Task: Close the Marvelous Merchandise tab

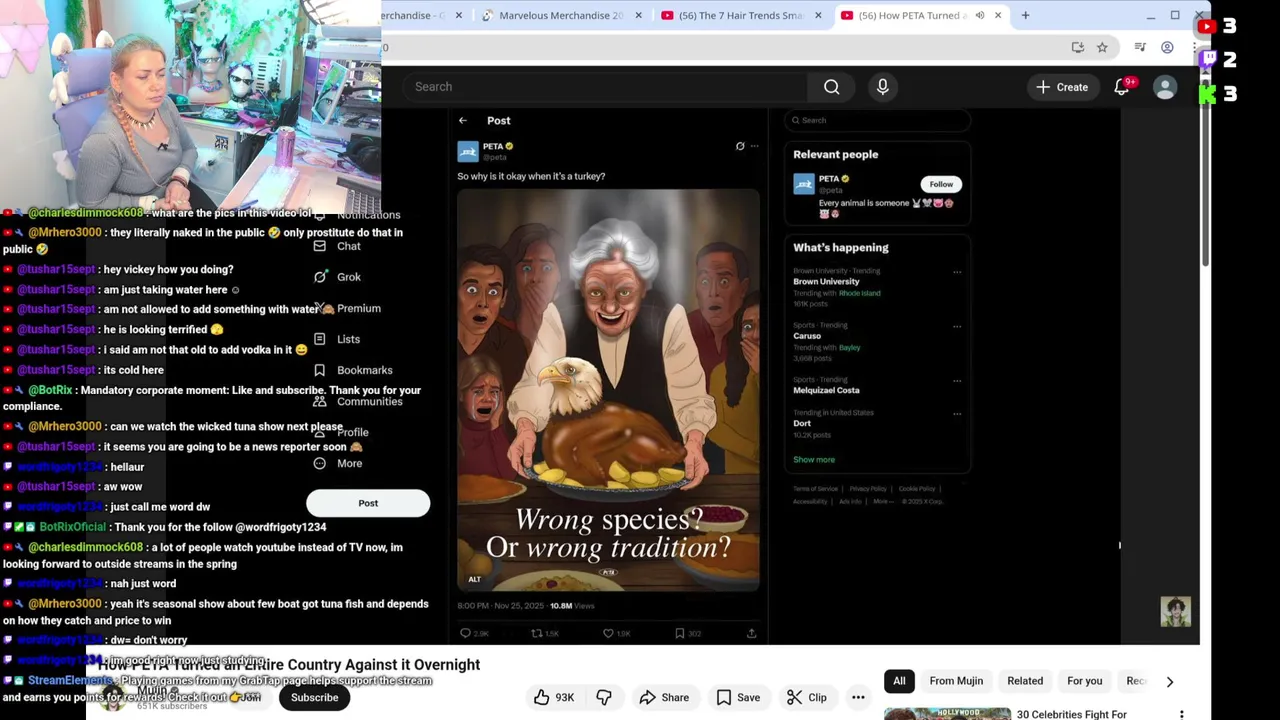Action: pyautogui.click(x=638, y=15)
